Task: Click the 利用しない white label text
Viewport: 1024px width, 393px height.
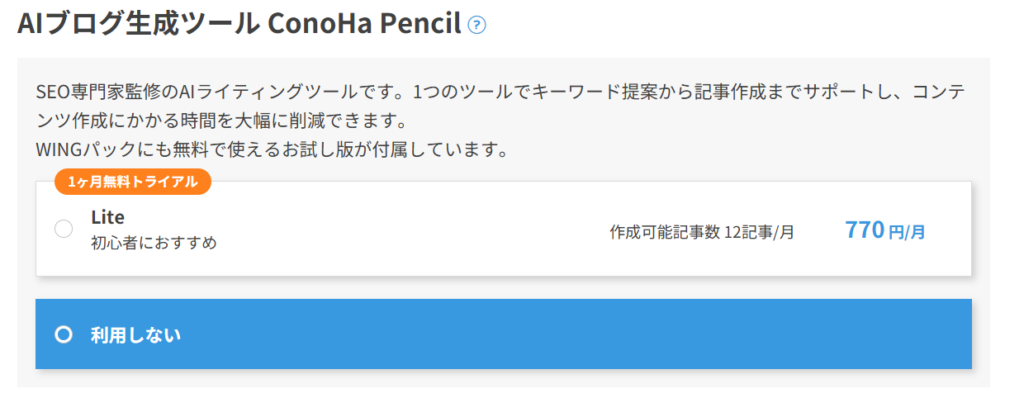Action: pos(136,335)
